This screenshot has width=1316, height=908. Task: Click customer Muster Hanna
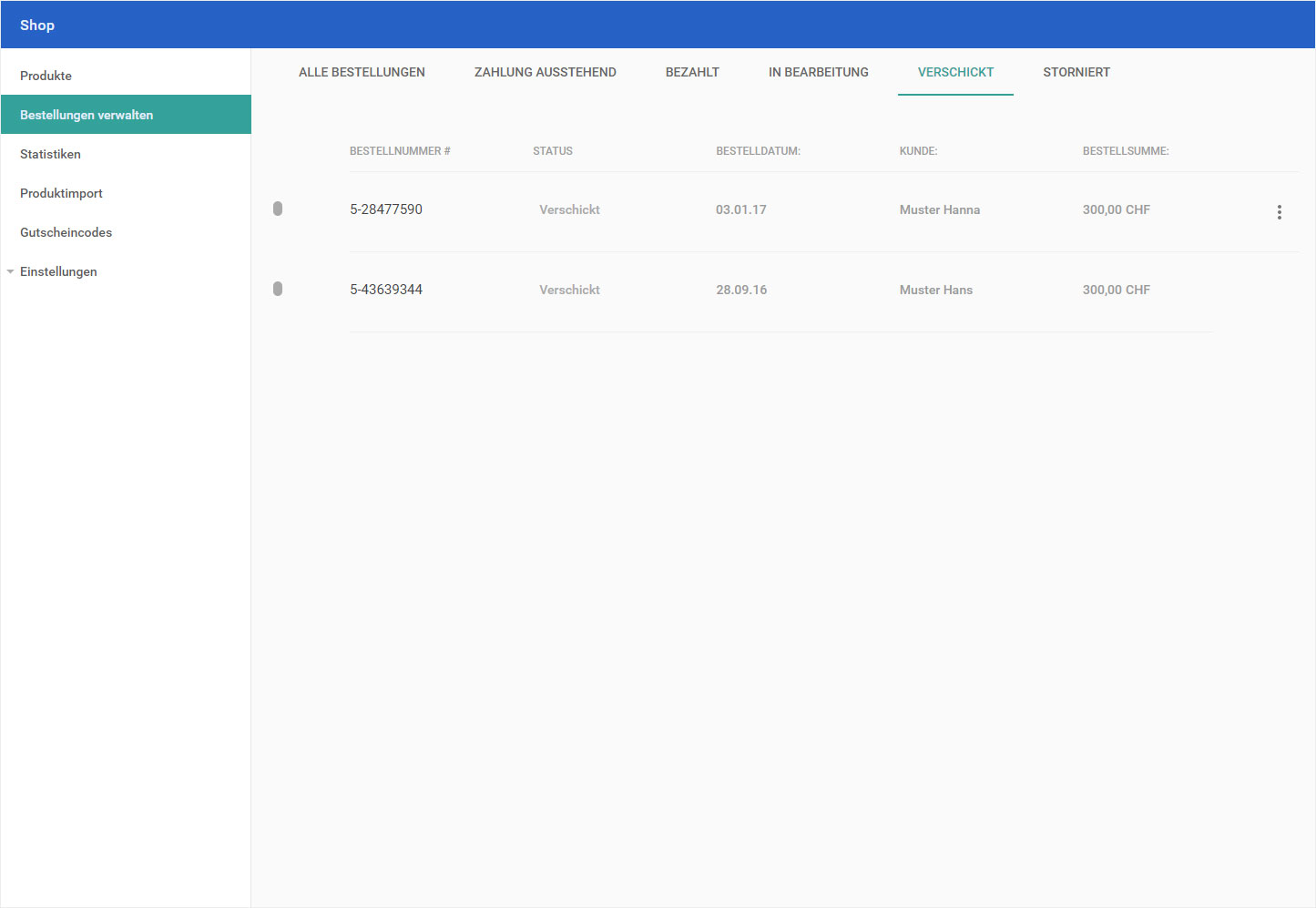coord(940,209)
